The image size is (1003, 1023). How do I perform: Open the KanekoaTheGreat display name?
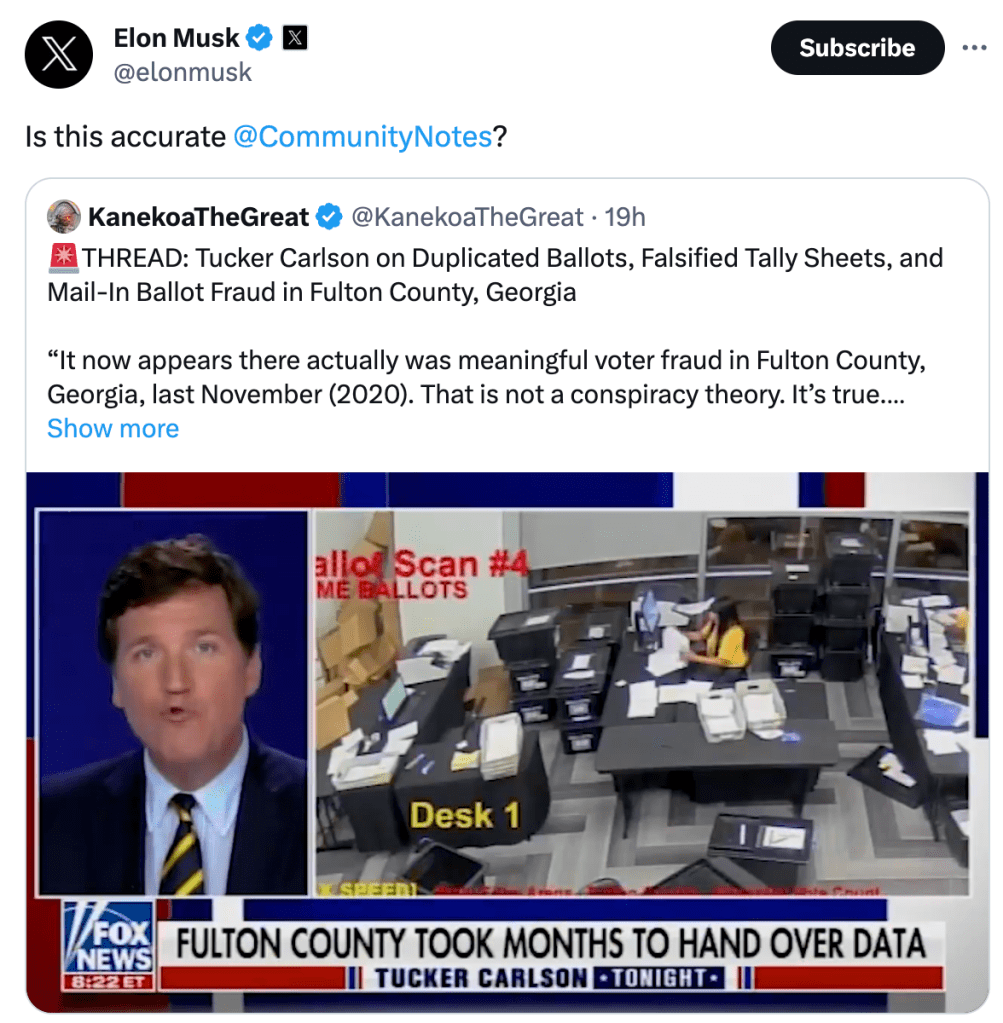(x=198, y=217)
